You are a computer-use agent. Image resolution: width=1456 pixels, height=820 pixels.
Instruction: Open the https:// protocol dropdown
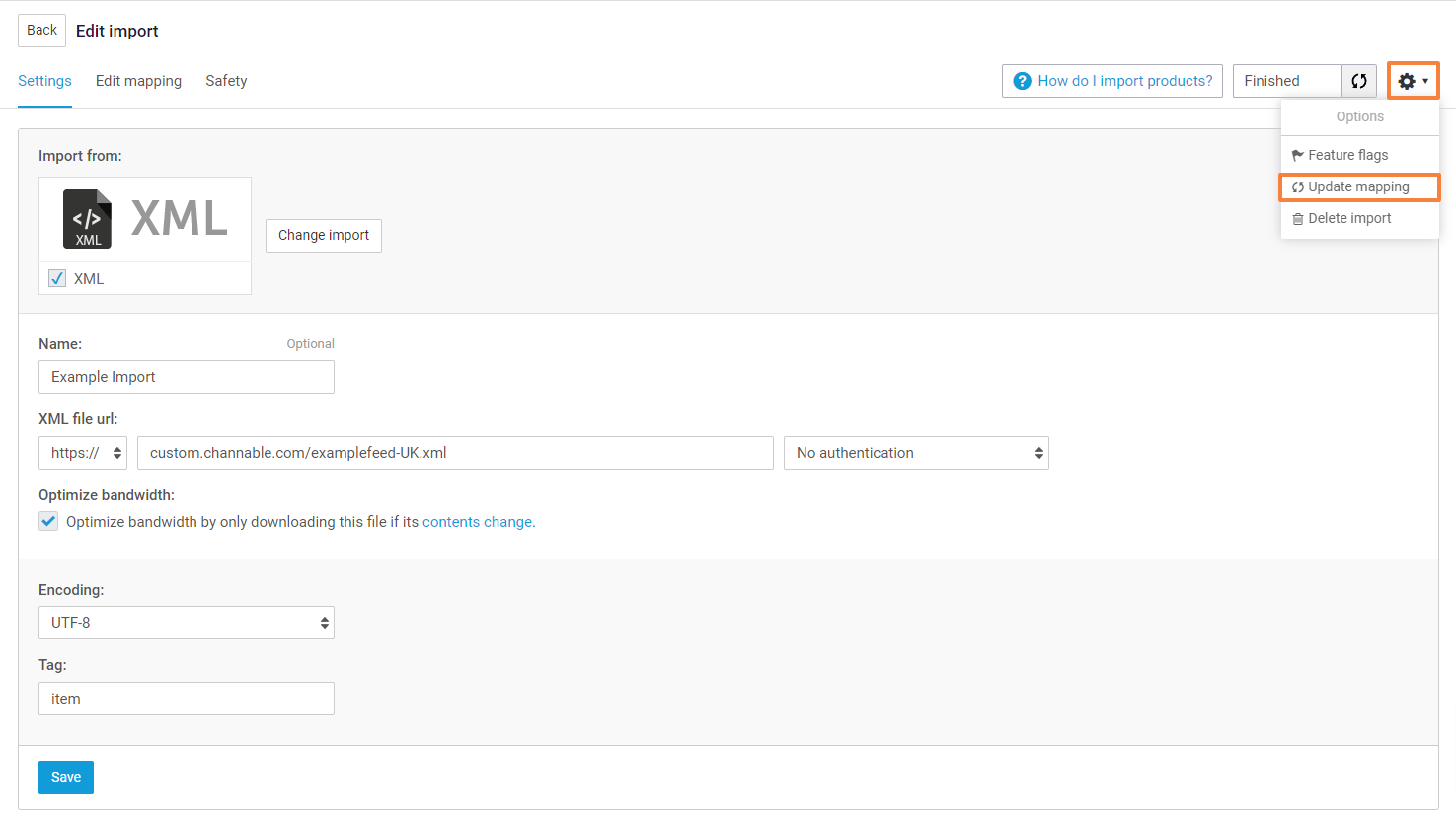pyautogui.click(x=83, y=453)
